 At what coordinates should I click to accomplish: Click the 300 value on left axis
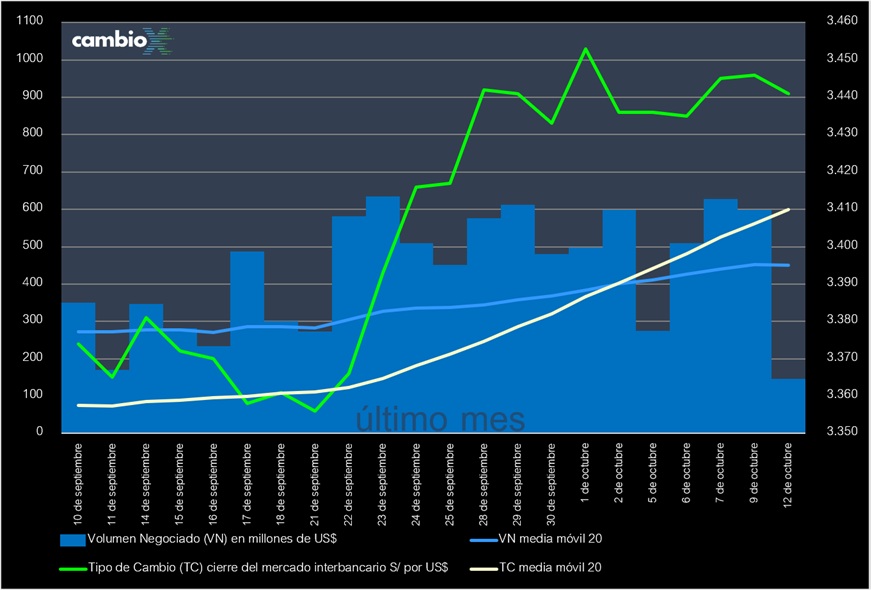pos(33,320)
